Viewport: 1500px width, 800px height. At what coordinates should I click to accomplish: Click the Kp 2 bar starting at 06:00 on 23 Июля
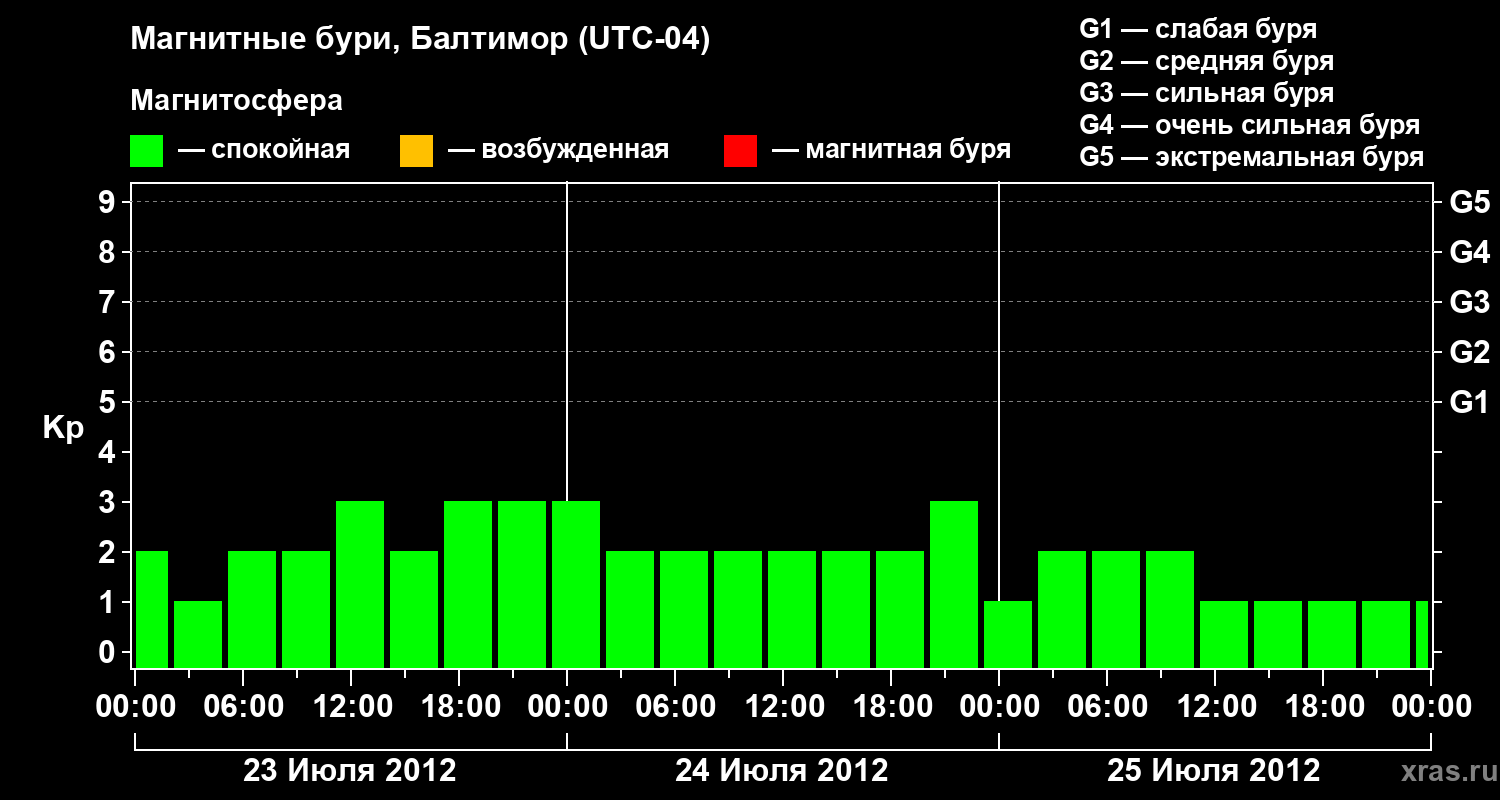pyautogui.click(x=252, y=609)
